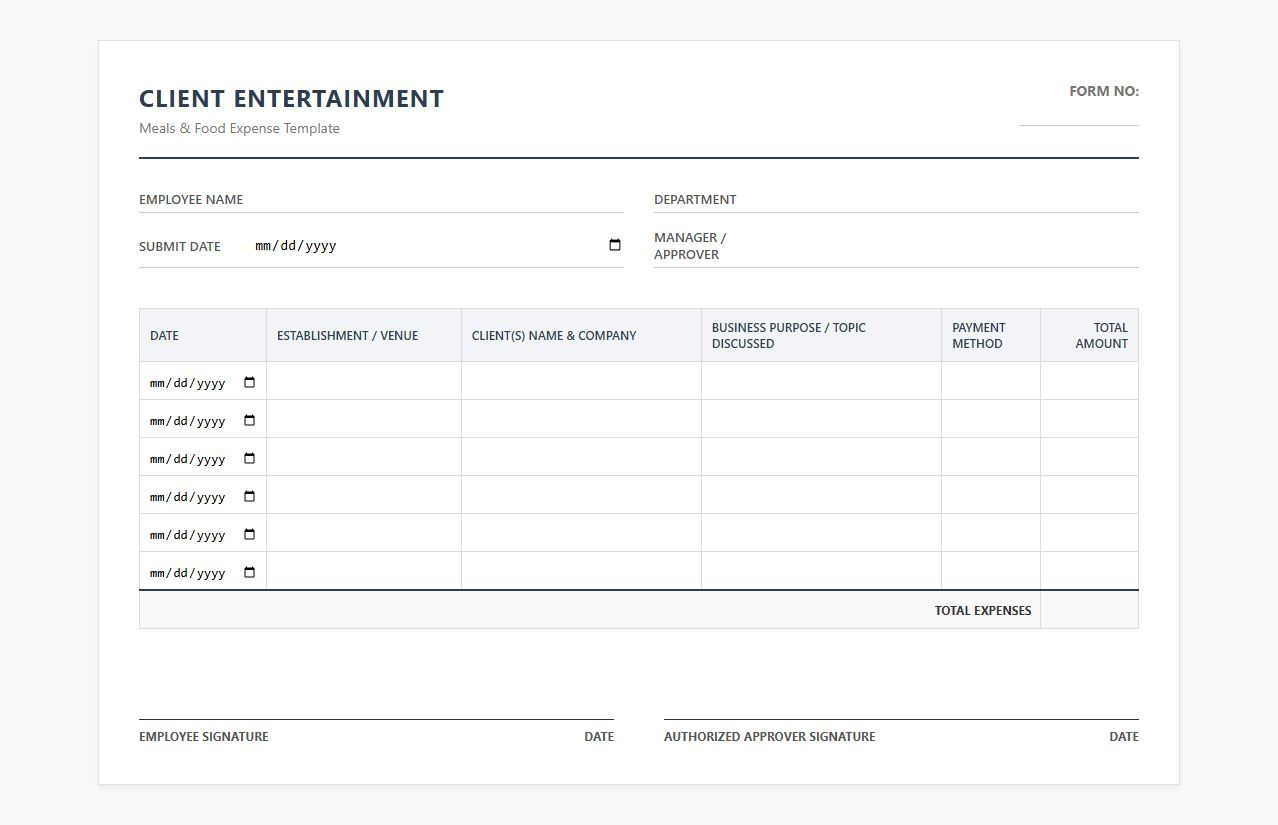Image resolution: width=1278 pixels, height=825 pixels.
Task: Click third row Business Purpose cell
Action: point(821,457)
